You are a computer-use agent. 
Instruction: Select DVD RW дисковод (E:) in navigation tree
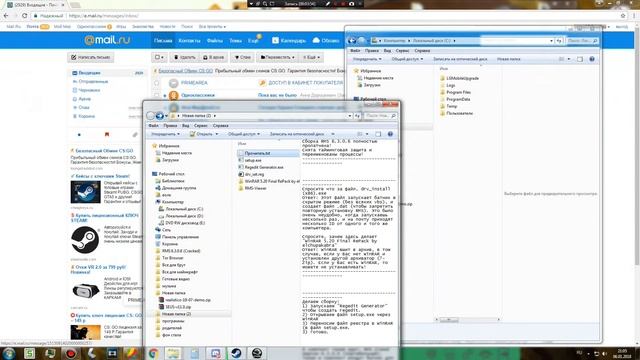pyautogui.click(x=182, y=223)
